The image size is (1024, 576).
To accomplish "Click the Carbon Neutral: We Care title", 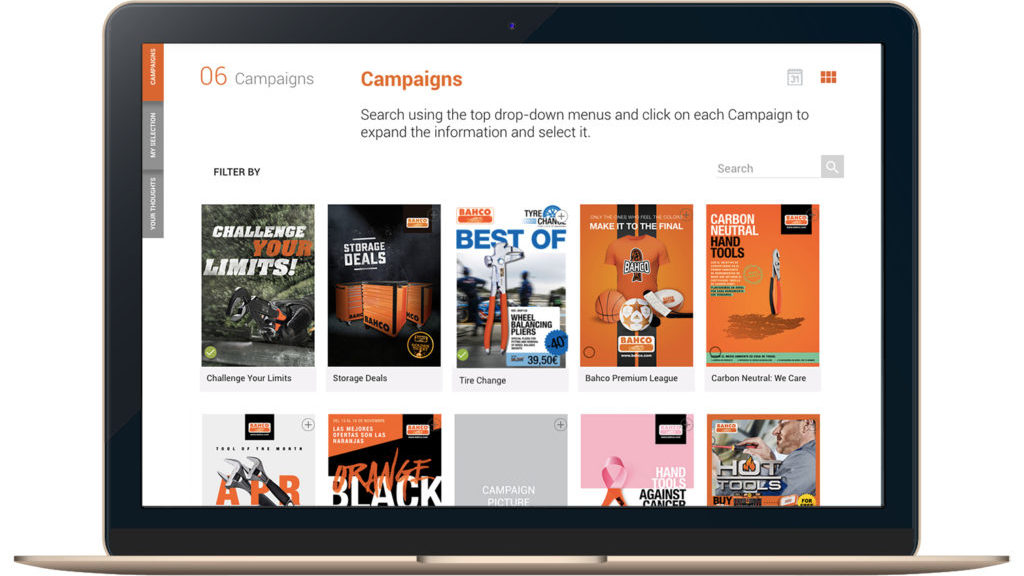I will (758, 379).
